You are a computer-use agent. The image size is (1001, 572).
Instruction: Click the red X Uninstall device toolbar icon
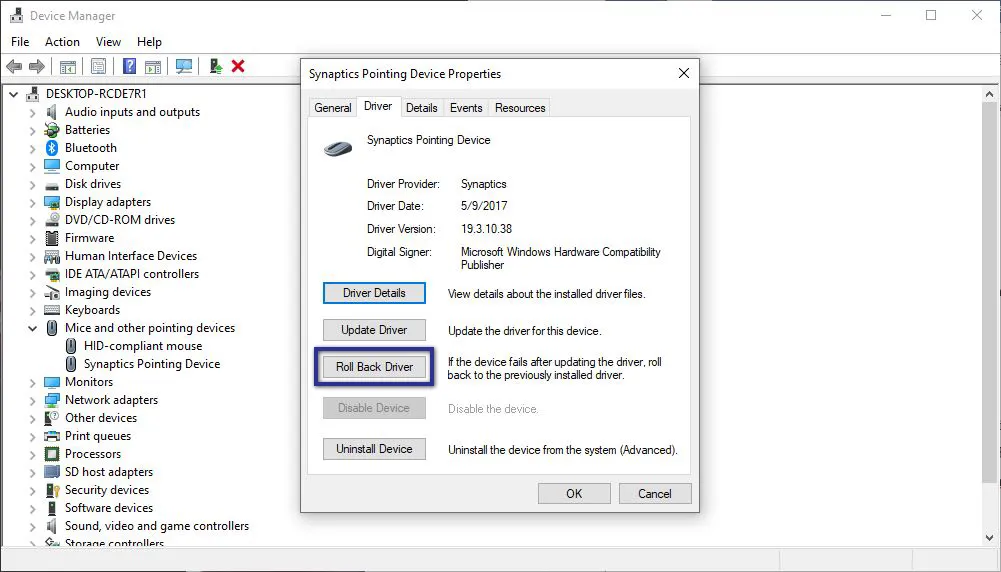(238, 66)
